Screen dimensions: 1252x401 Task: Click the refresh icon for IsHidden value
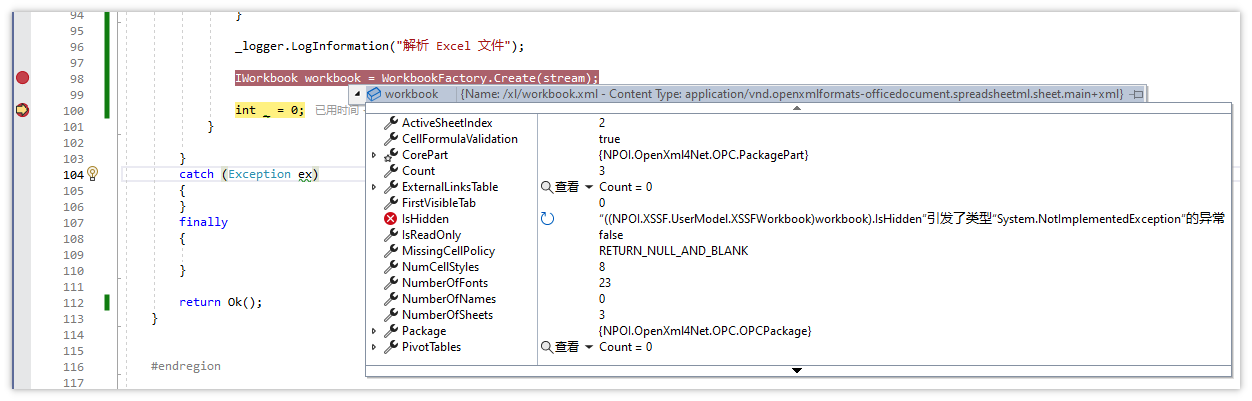547,219
